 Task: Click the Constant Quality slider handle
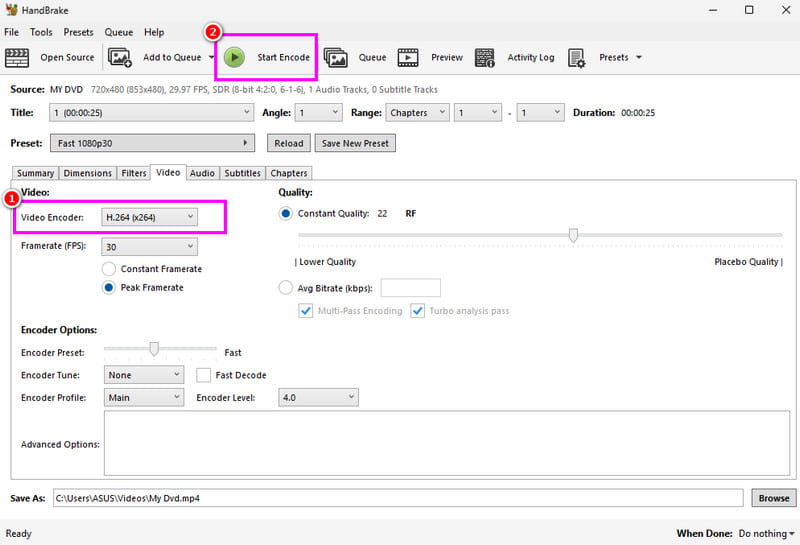573,235
